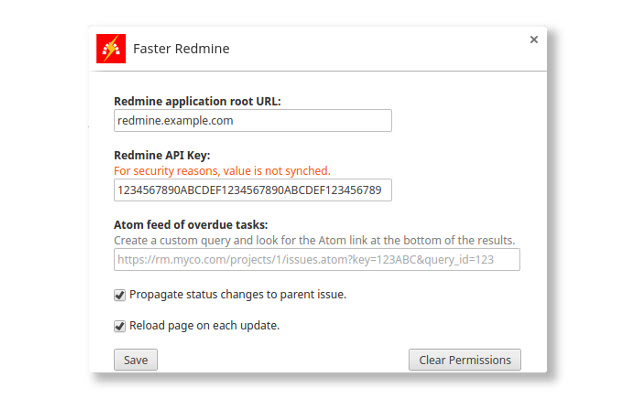Click the 'Propagate status changes to parent issue' label text
Screen dimensions: 640x400
click(x=238, y=295)
